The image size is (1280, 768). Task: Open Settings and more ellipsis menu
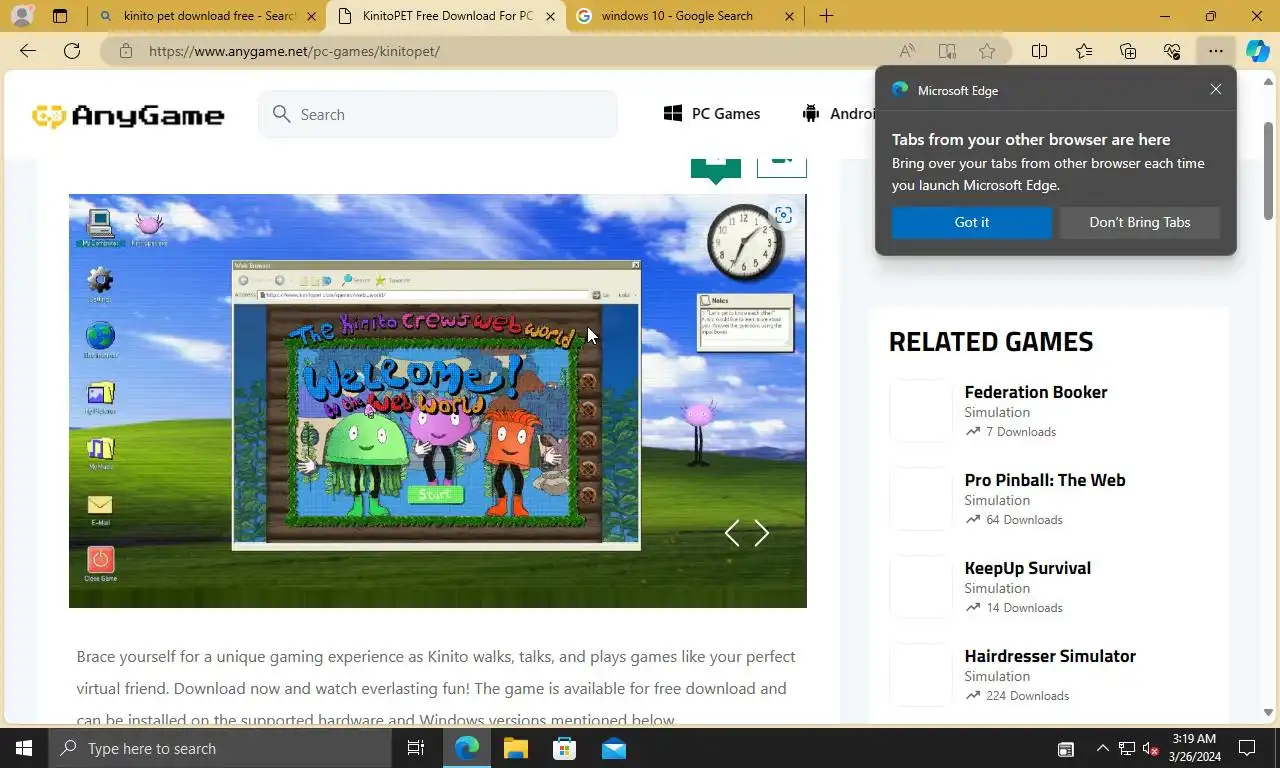coord(1215,51)
